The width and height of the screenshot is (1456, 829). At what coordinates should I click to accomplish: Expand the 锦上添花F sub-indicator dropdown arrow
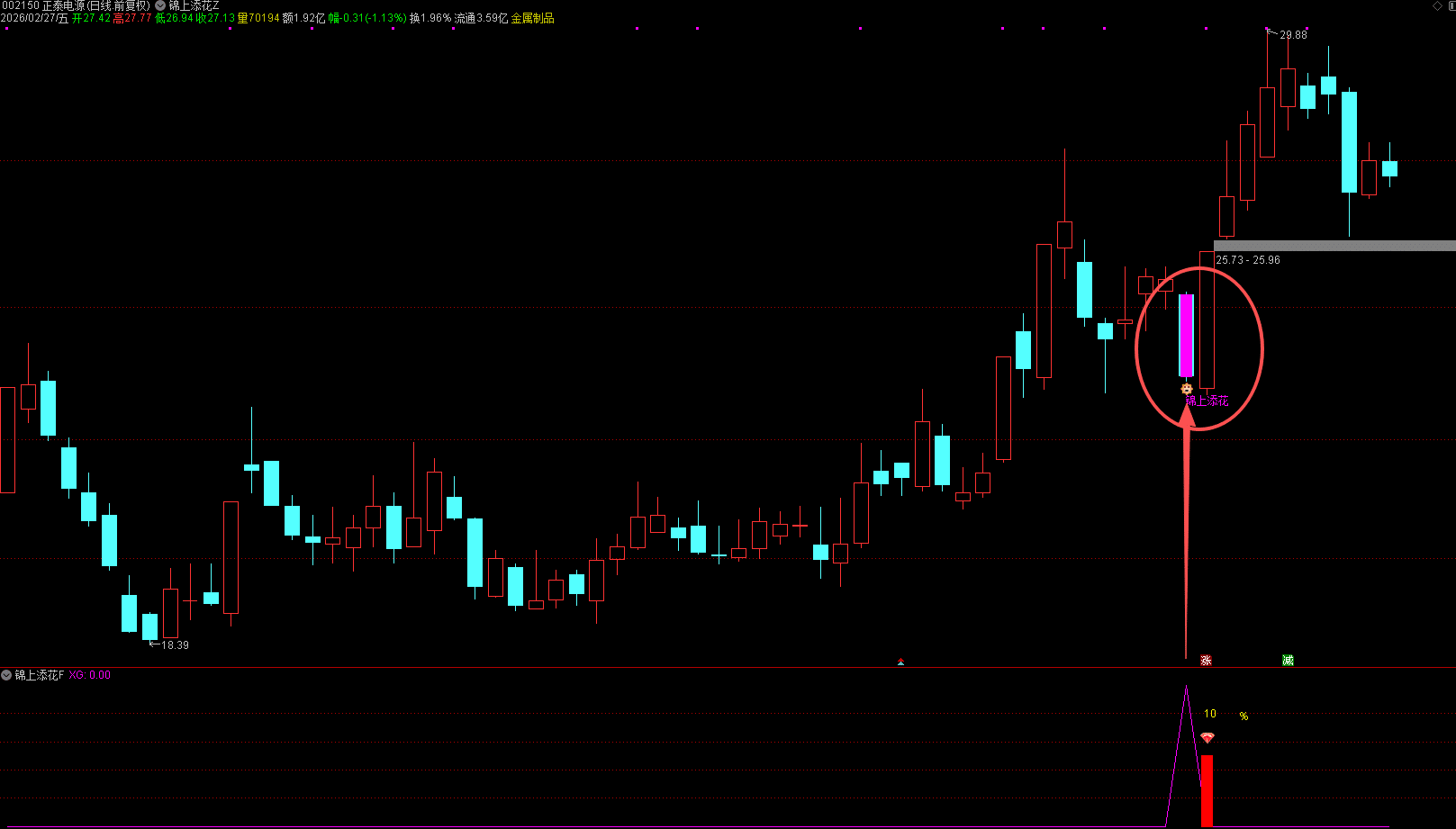(x=6, y=675)
